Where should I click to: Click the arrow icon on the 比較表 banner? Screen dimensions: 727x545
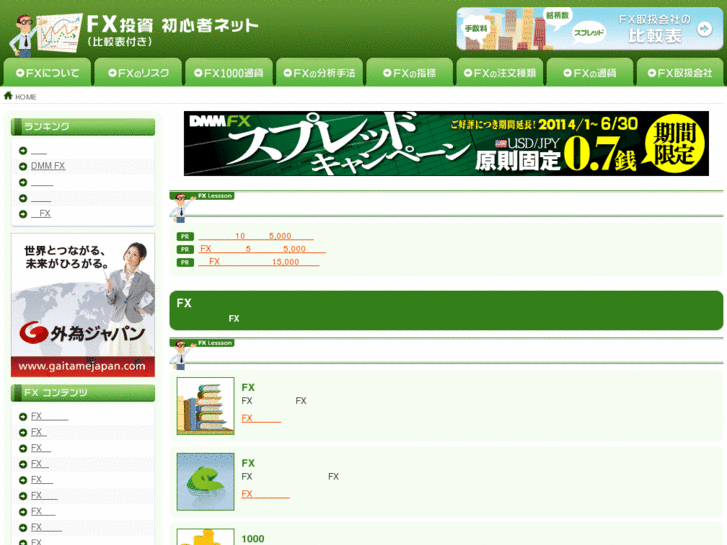(704, 29)
